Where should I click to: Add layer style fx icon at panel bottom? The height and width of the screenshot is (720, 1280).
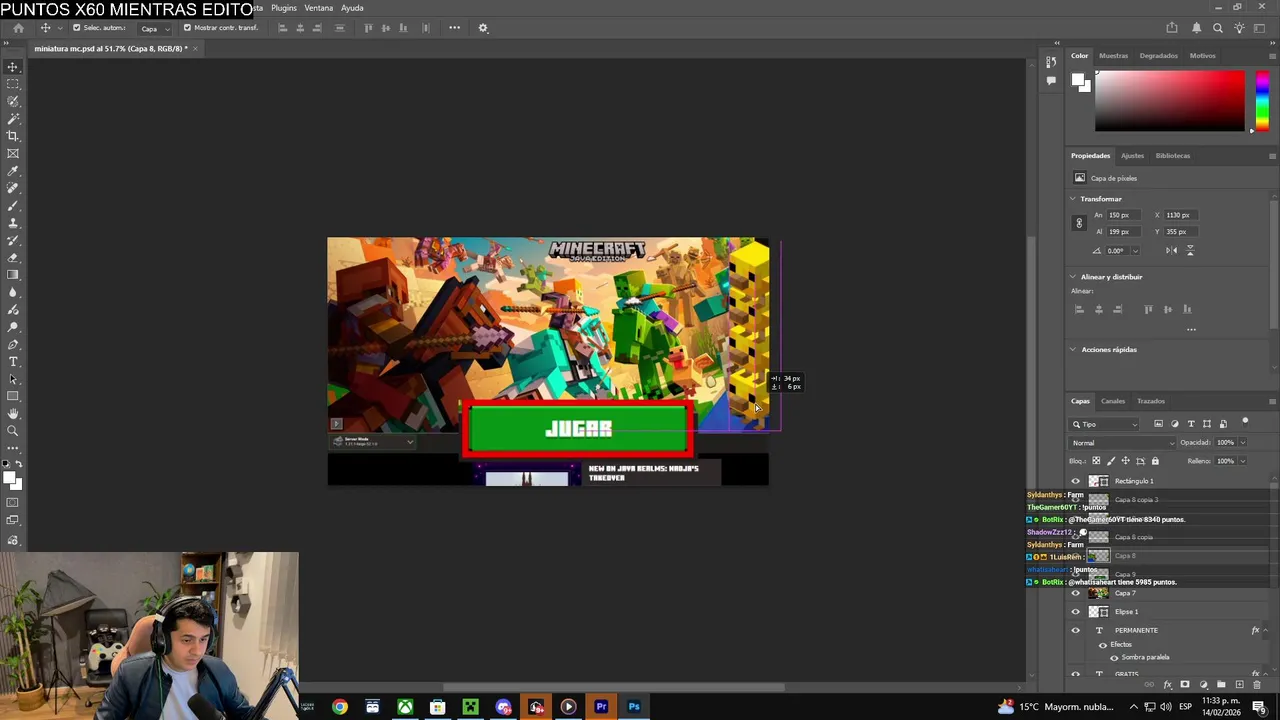click(1167, 685)
